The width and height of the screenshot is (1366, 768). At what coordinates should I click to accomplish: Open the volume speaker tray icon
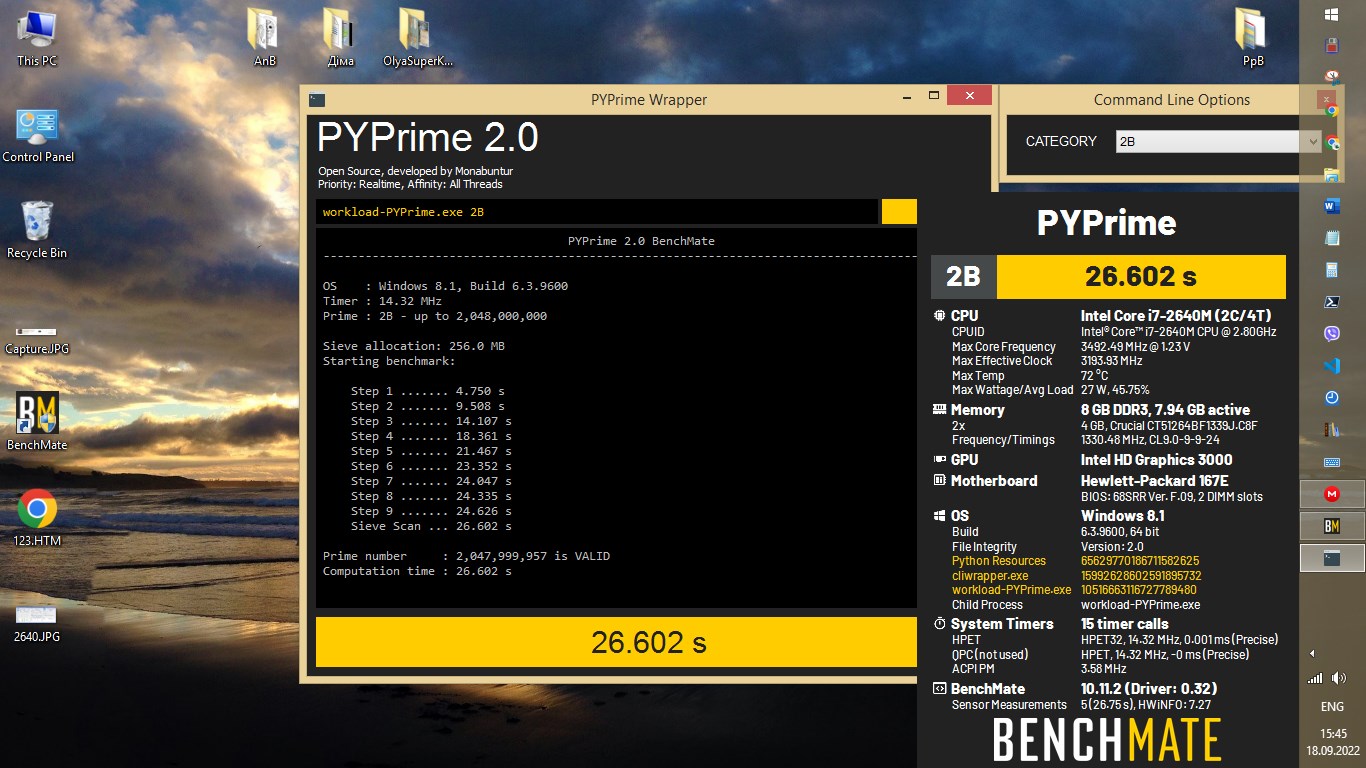pos(1339,678)
